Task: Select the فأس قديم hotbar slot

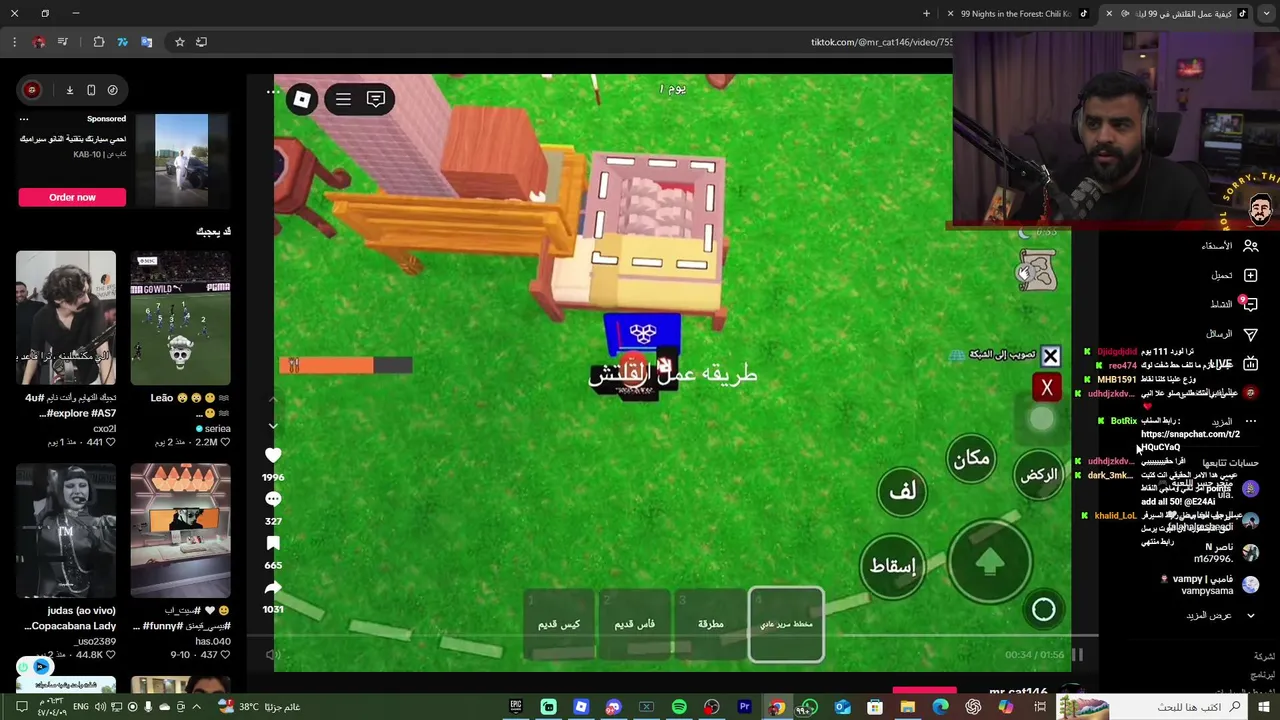Action: [x=635, y=624]
